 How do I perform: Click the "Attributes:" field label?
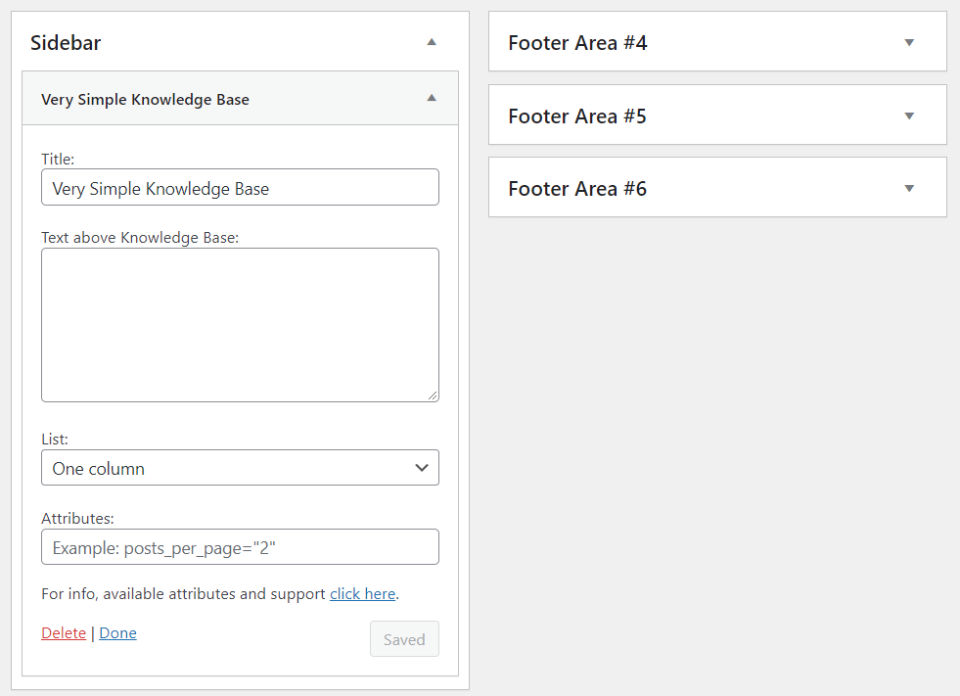pyautogui.click(x=78, y=518)
